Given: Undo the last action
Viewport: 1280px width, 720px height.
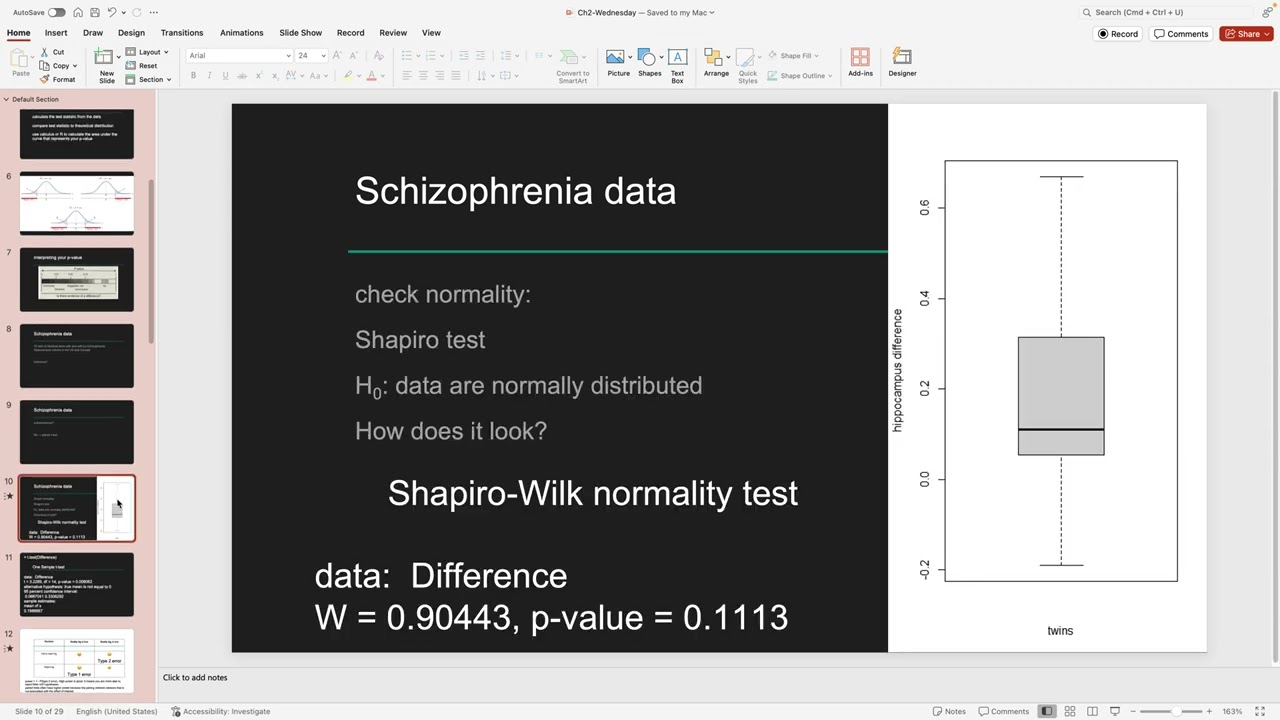Looking at the screenshot, I should 112,13.
